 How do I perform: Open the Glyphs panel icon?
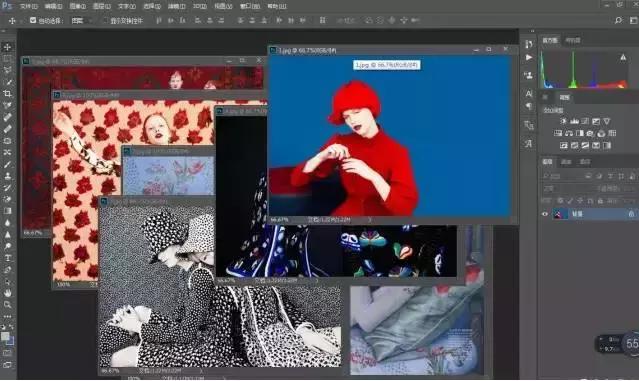coord(529,143)
